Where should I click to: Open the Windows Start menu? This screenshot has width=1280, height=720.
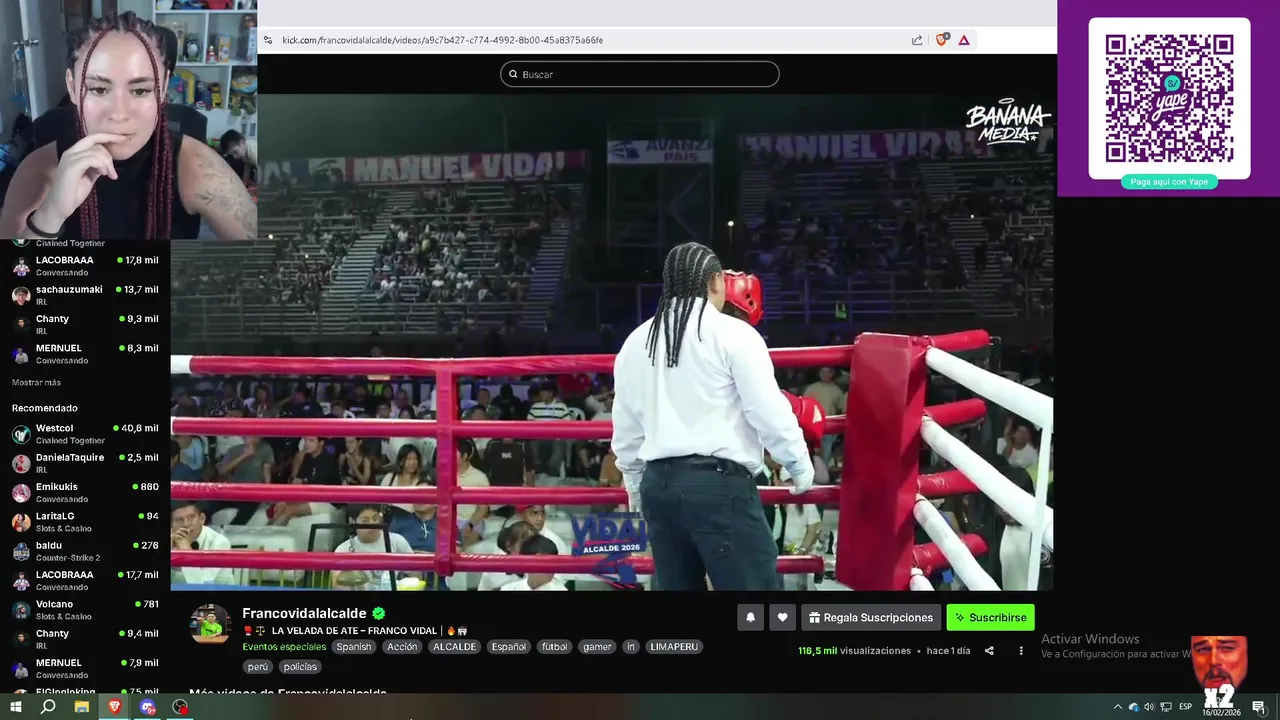pos(15,707)
